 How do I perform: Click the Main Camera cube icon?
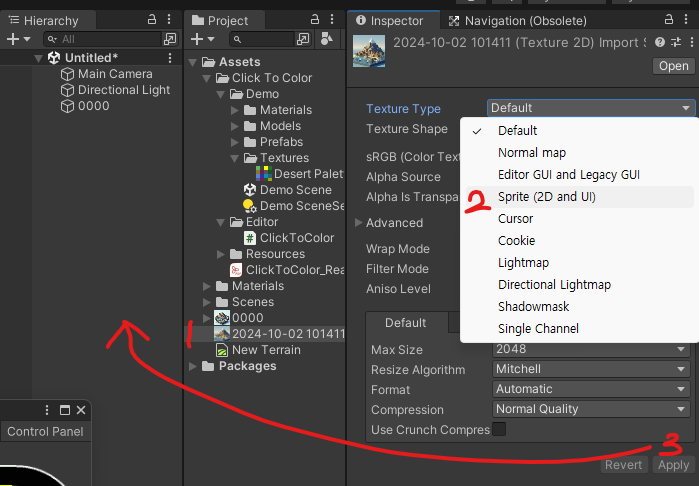(x=67, y=74)
